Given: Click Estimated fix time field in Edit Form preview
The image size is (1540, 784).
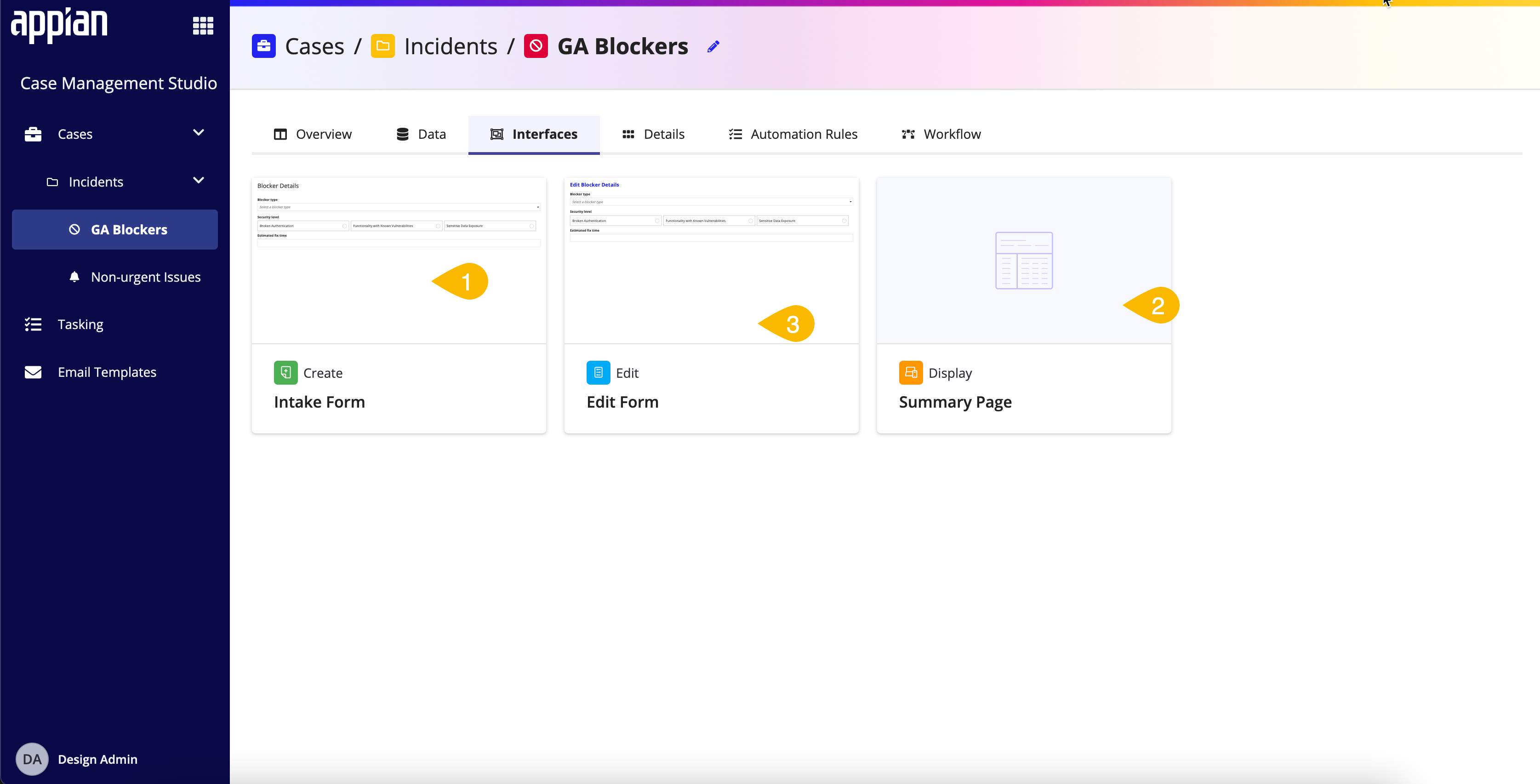Looking at the screenshot, I should (x=712, y=238).
